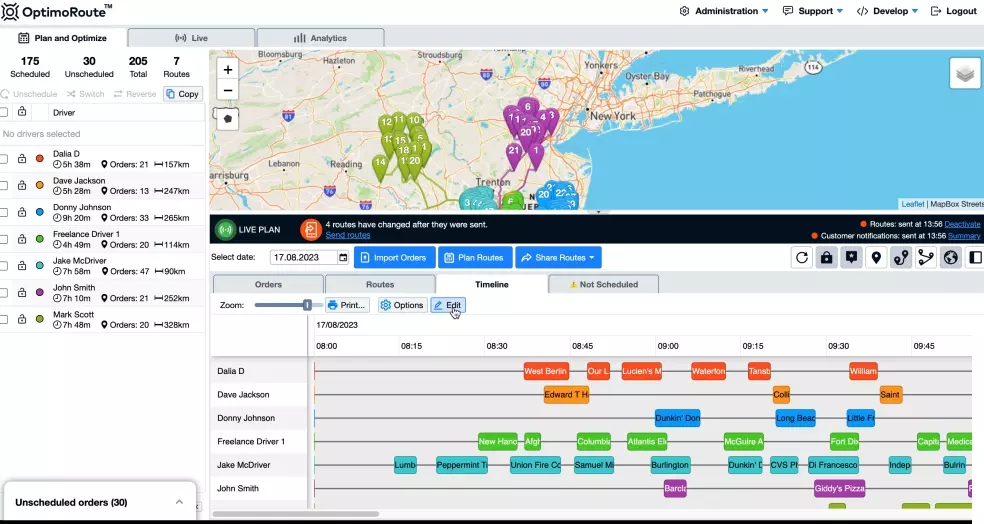
Task: Check the box next to Jake McDriver
Action: (x=5, y=266)
